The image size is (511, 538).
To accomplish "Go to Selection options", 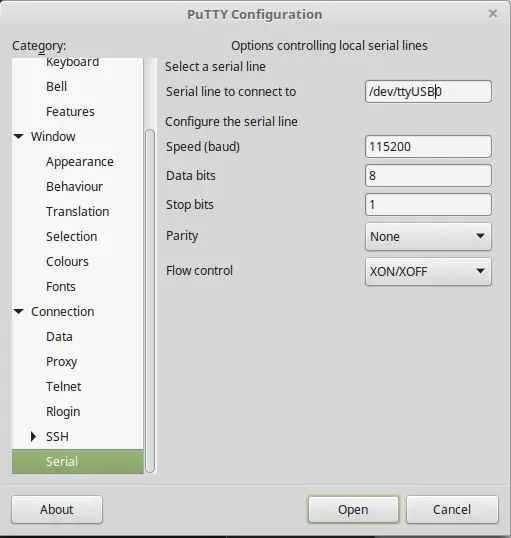I will (x=71, y=237).
